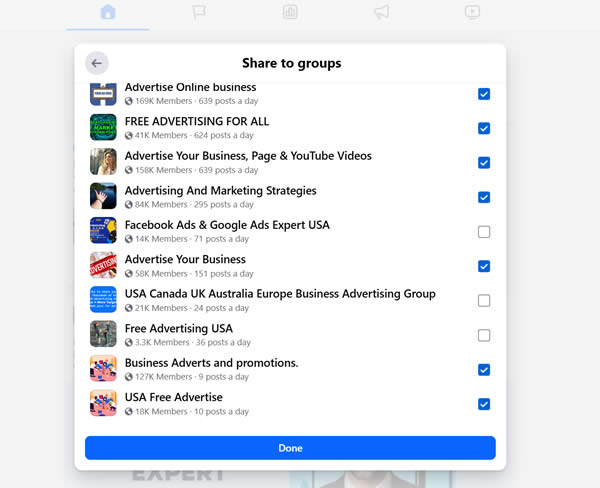Uncheck the Advertise Your Business group

(484, 266)
